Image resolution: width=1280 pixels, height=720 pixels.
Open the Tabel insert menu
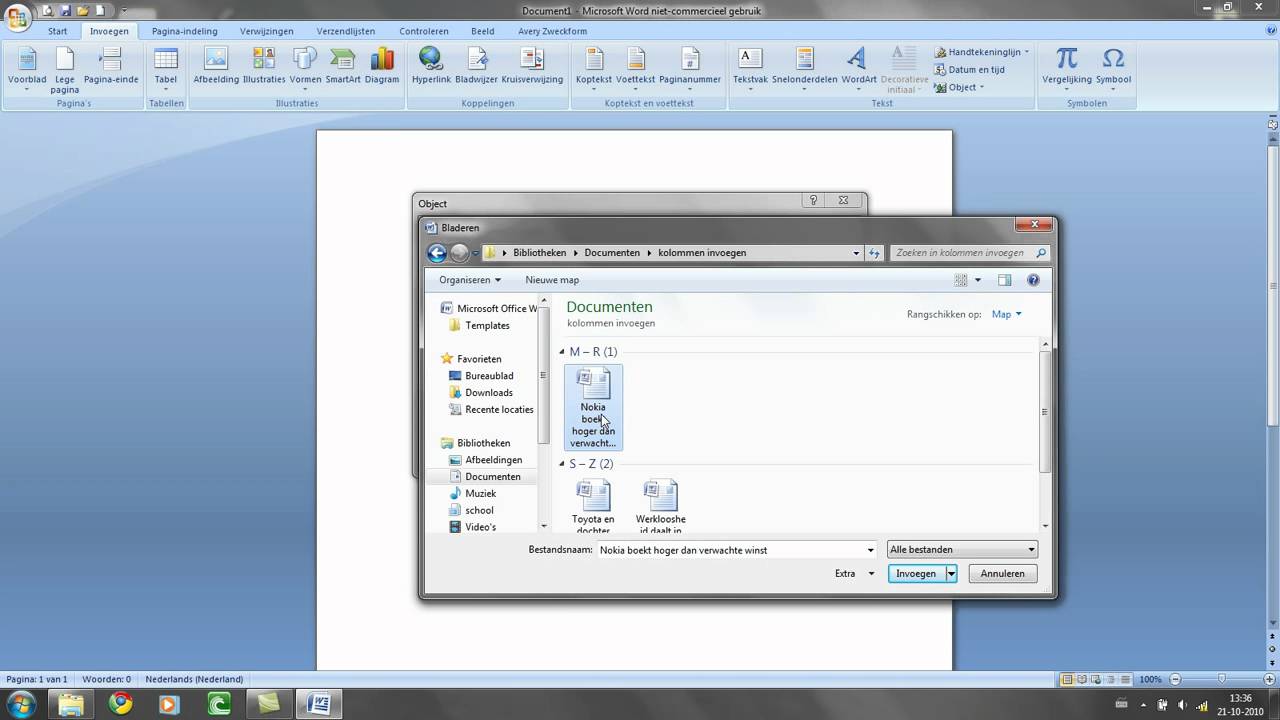[x=166, y=69]
